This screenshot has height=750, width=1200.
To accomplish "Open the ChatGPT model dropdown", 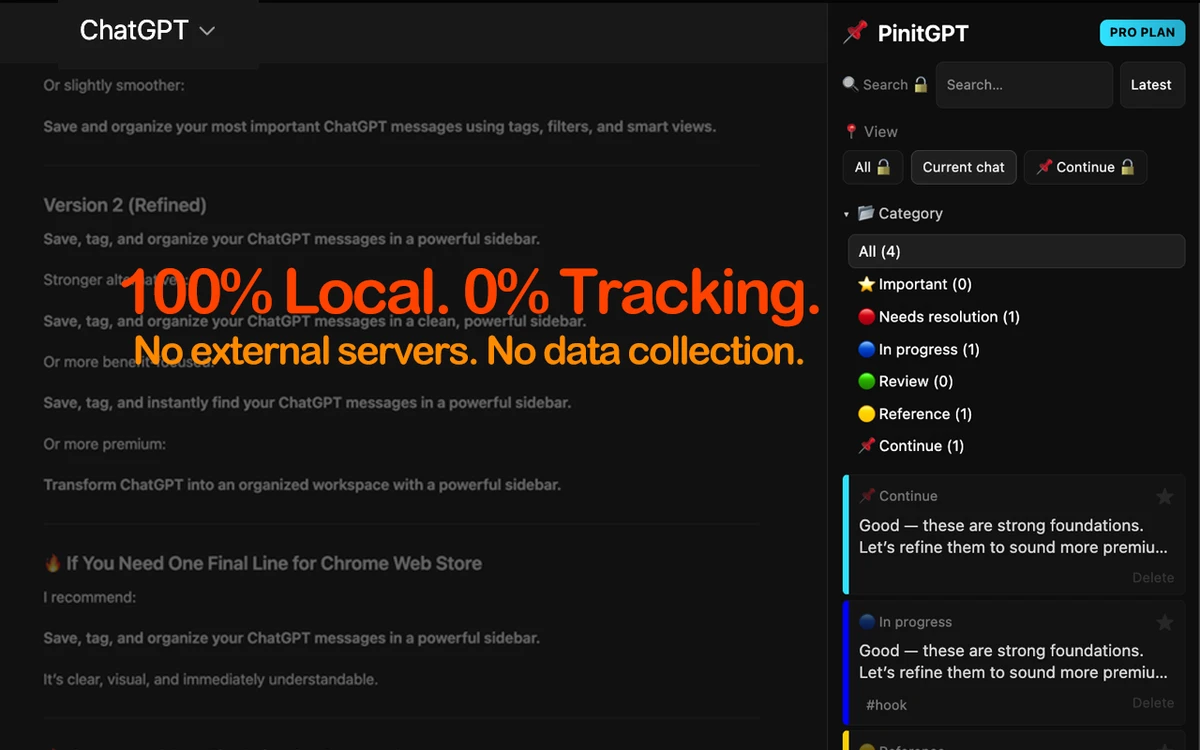I will (x=147, y=31).
